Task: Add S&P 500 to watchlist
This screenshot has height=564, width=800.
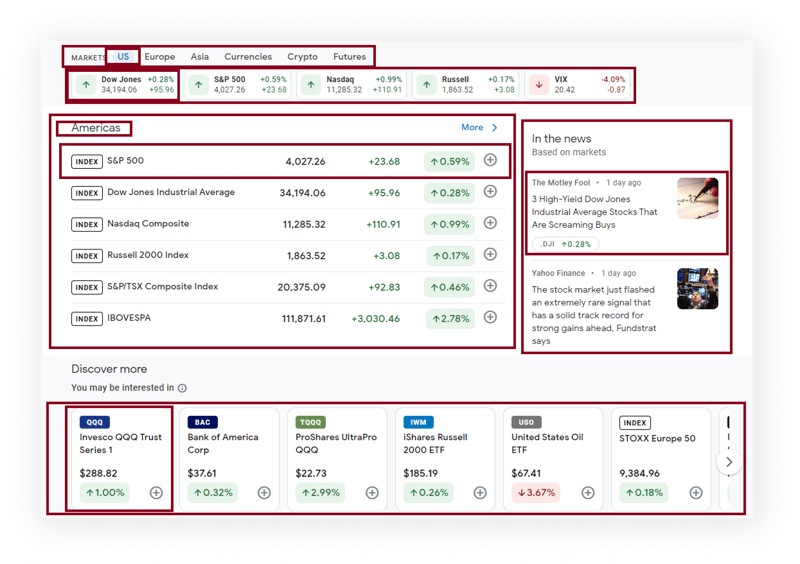Action: coord(490,160)
